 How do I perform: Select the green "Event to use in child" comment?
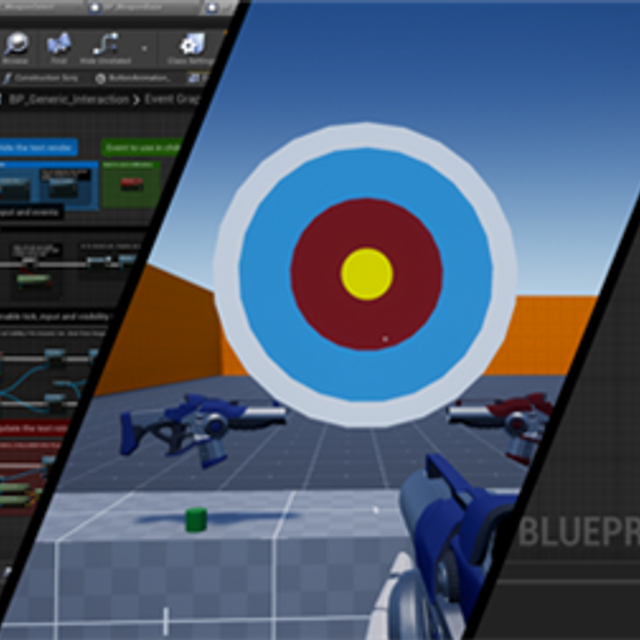[141, 148]
